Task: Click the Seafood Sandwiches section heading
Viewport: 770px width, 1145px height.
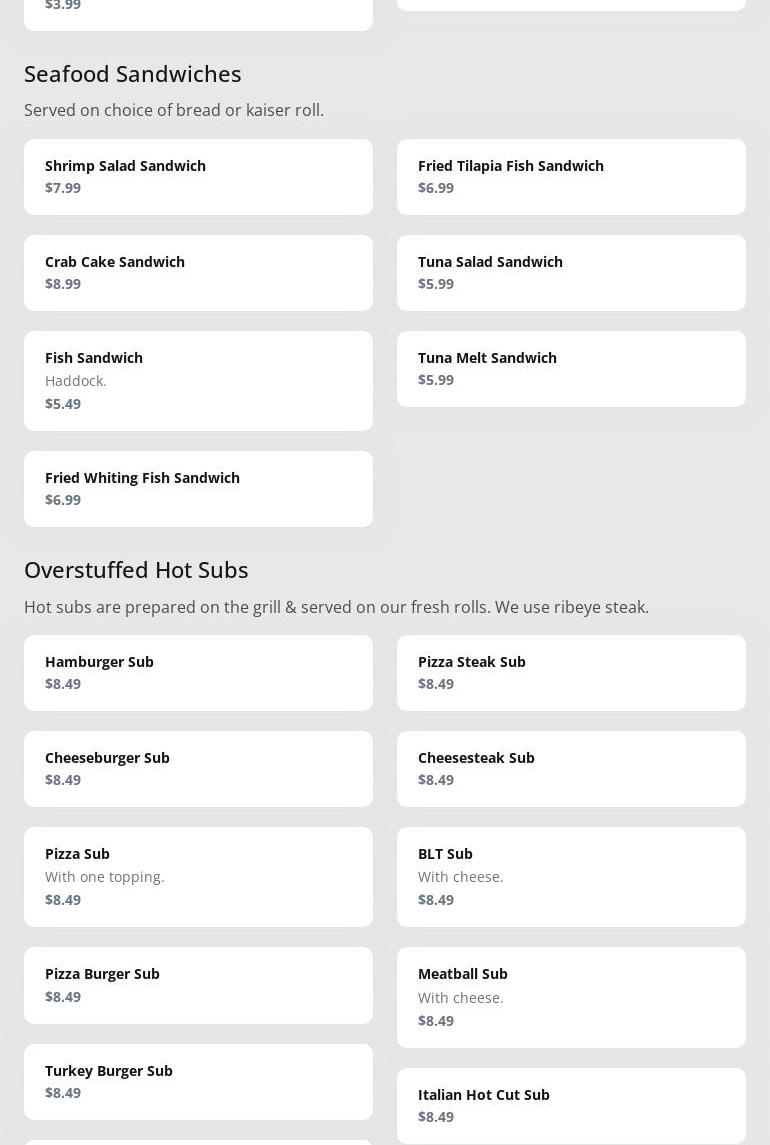Action: (x=133, y=73)
